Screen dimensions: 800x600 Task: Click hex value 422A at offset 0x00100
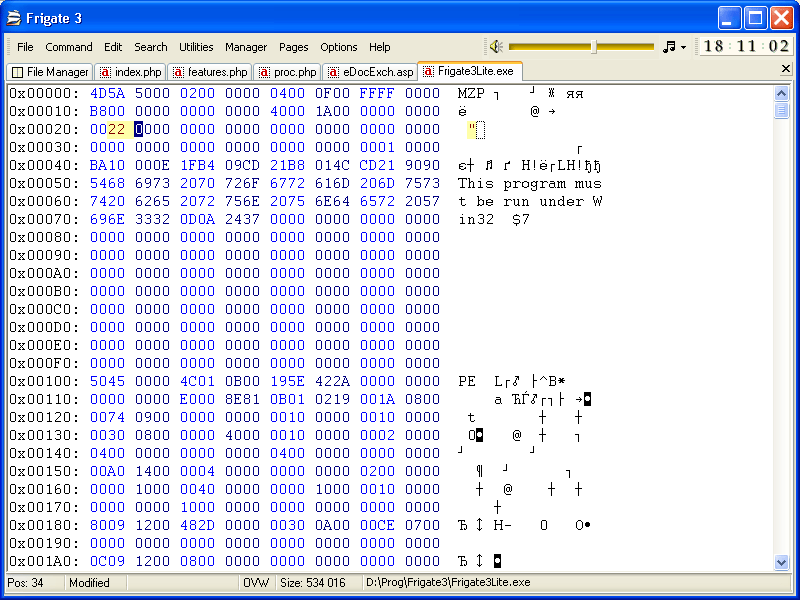[x=332, y=381]
